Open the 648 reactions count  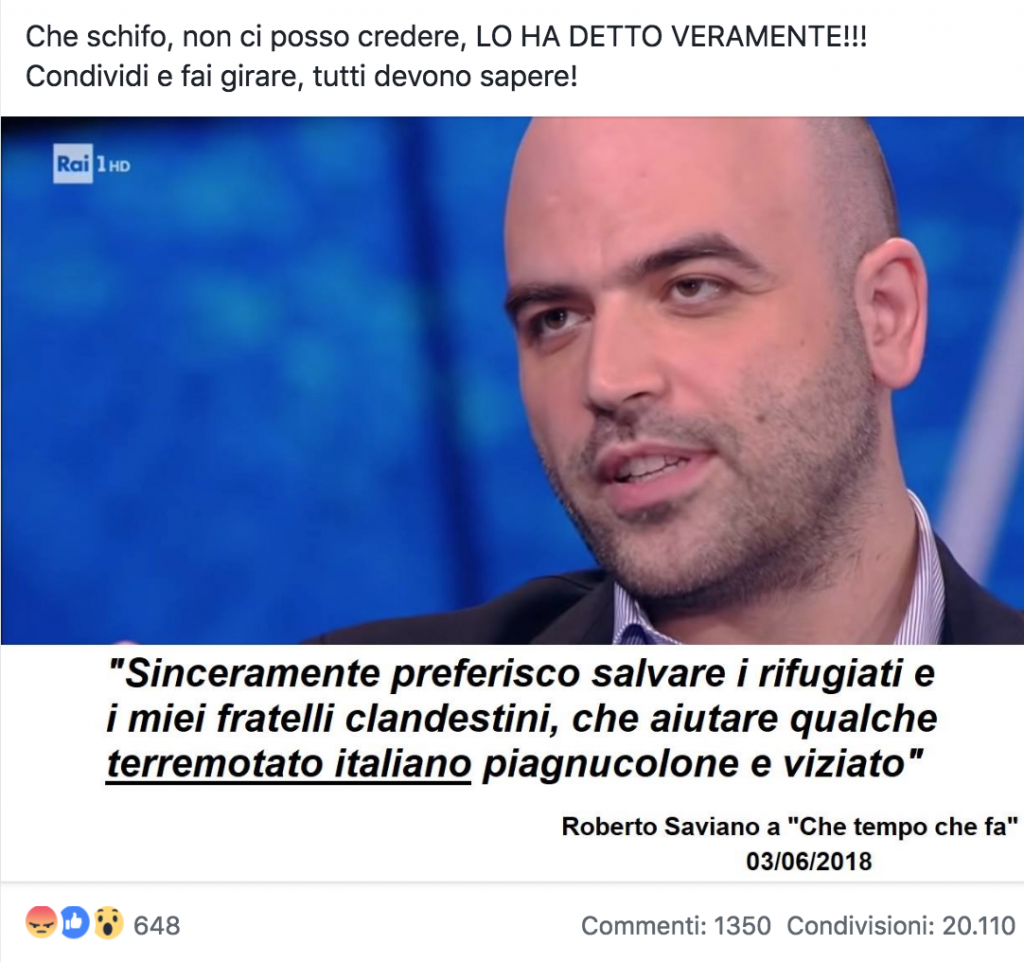[x=157, y=925]
